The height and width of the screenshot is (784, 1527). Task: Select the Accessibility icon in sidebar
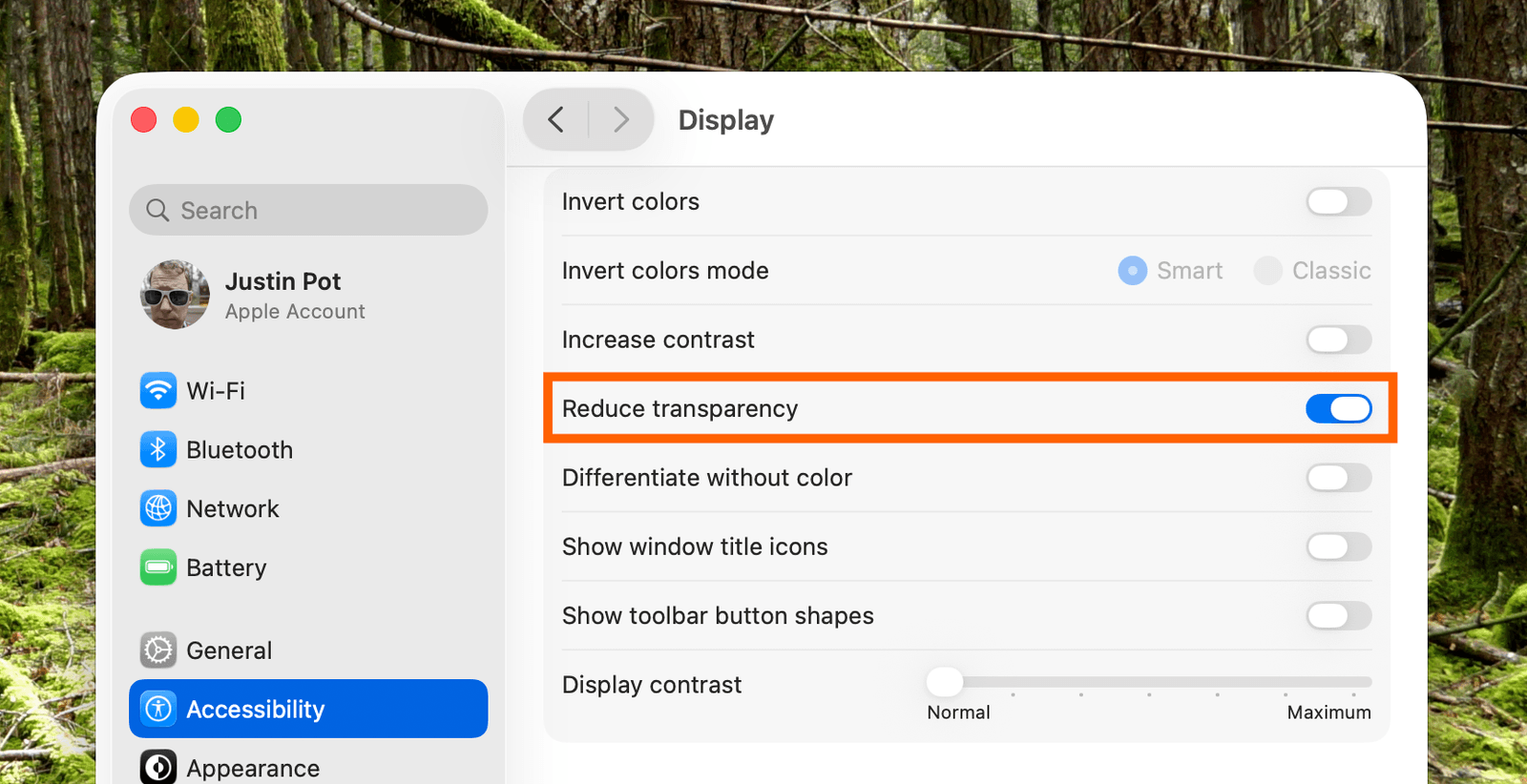pyautogui.click(x=158, y=709)
